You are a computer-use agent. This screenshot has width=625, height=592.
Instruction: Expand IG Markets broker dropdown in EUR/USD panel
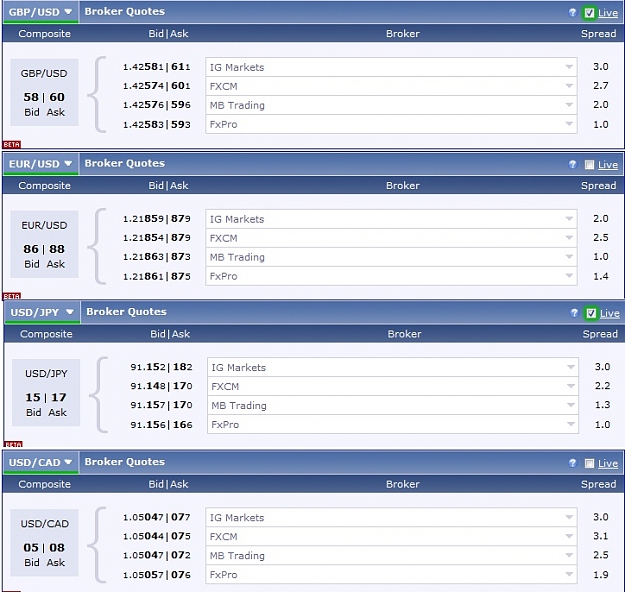[x=391, y=219]
